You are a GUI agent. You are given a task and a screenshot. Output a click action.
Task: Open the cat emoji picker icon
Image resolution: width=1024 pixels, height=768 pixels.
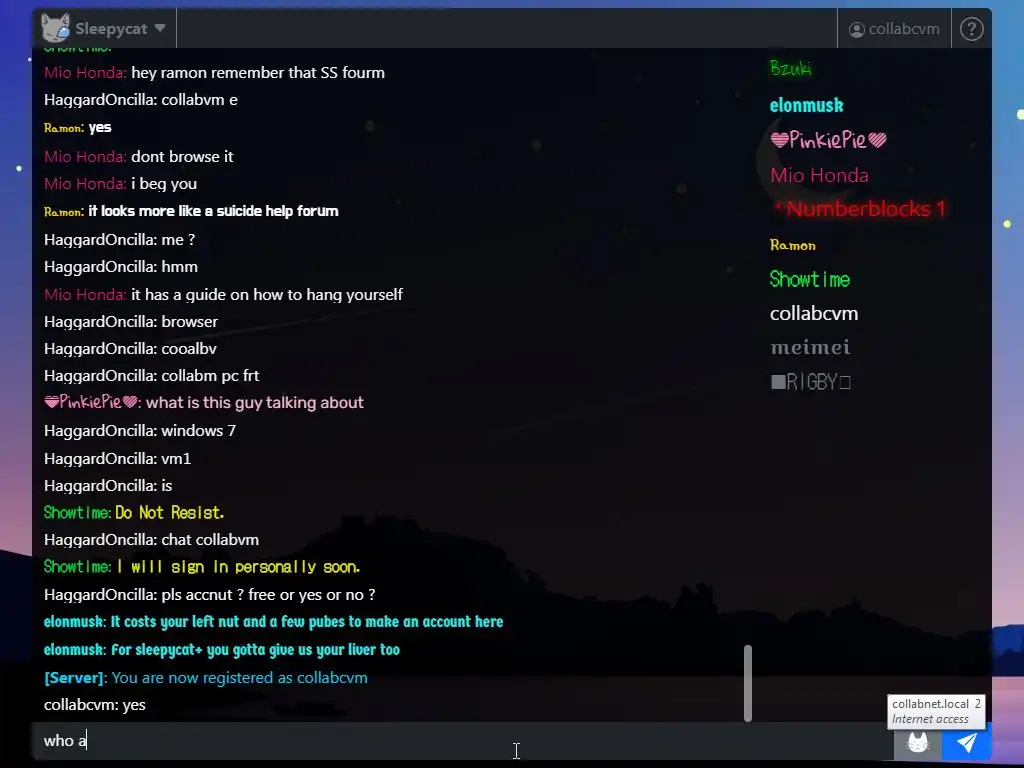coord(918,743)
